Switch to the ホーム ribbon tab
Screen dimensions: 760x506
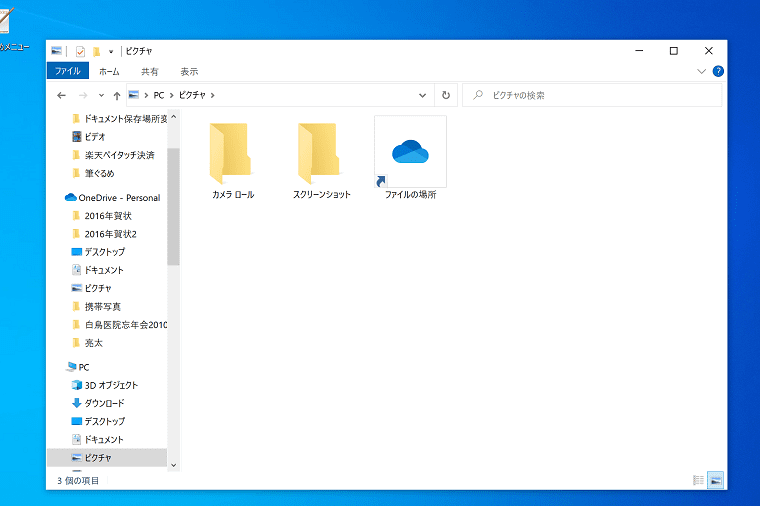(x=109, y=72)
